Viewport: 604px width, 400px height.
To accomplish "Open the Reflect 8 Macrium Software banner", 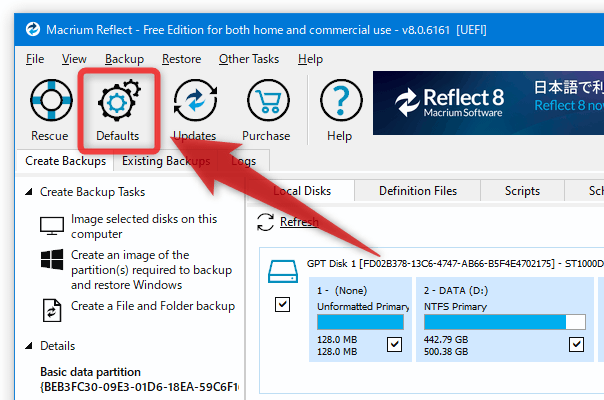I will coord(488,103).
